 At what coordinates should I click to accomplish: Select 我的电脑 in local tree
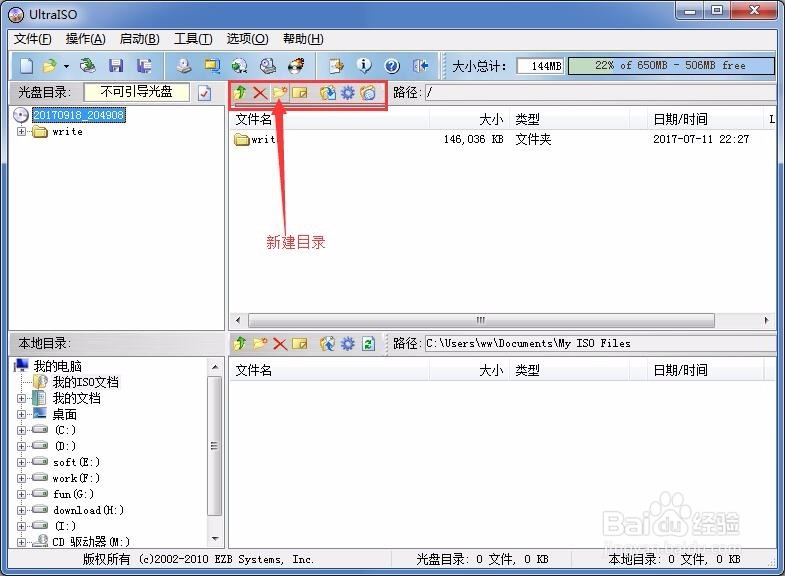pos(58,366)
